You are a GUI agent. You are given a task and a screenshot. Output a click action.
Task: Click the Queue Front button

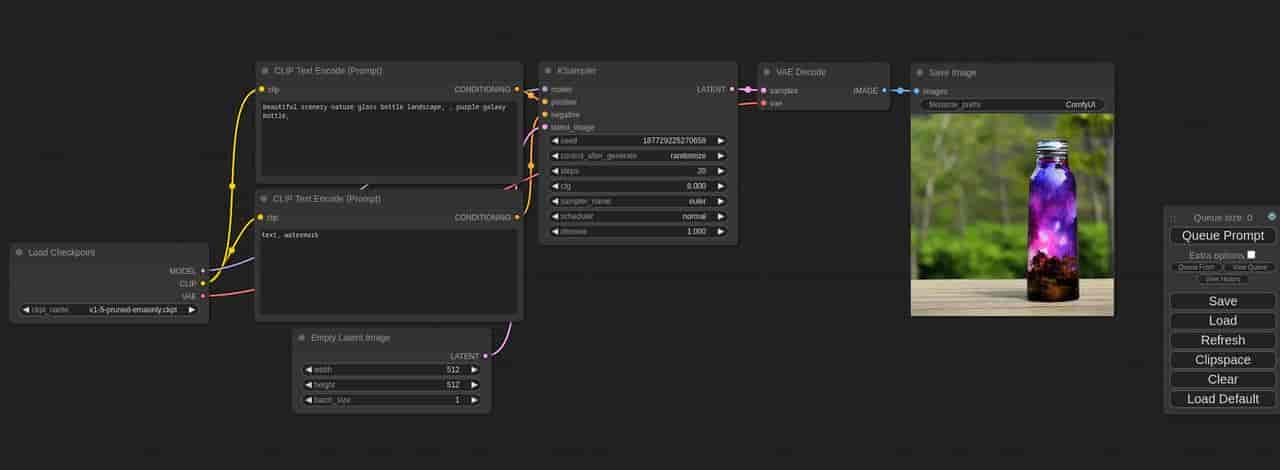pyautogui.click(x=1196, y=267)
